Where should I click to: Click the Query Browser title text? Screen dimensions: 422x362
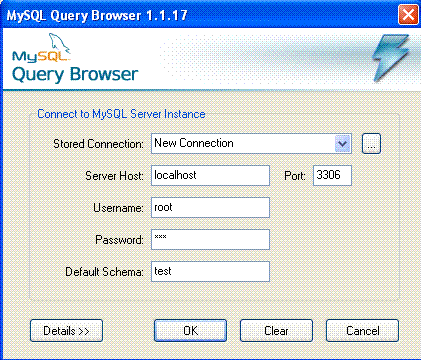coord(75,74)
